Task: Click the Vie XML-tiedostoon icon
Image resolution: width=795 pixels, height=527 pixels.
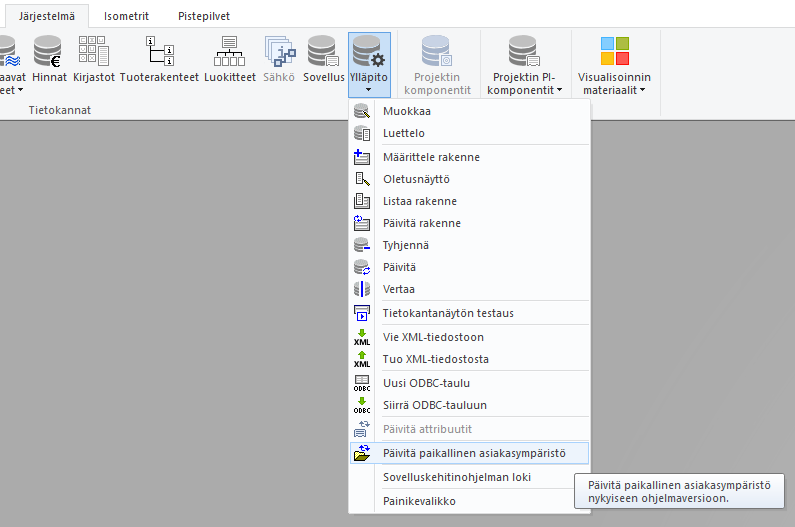Action: pyautogui.click(x=362, y=337)
